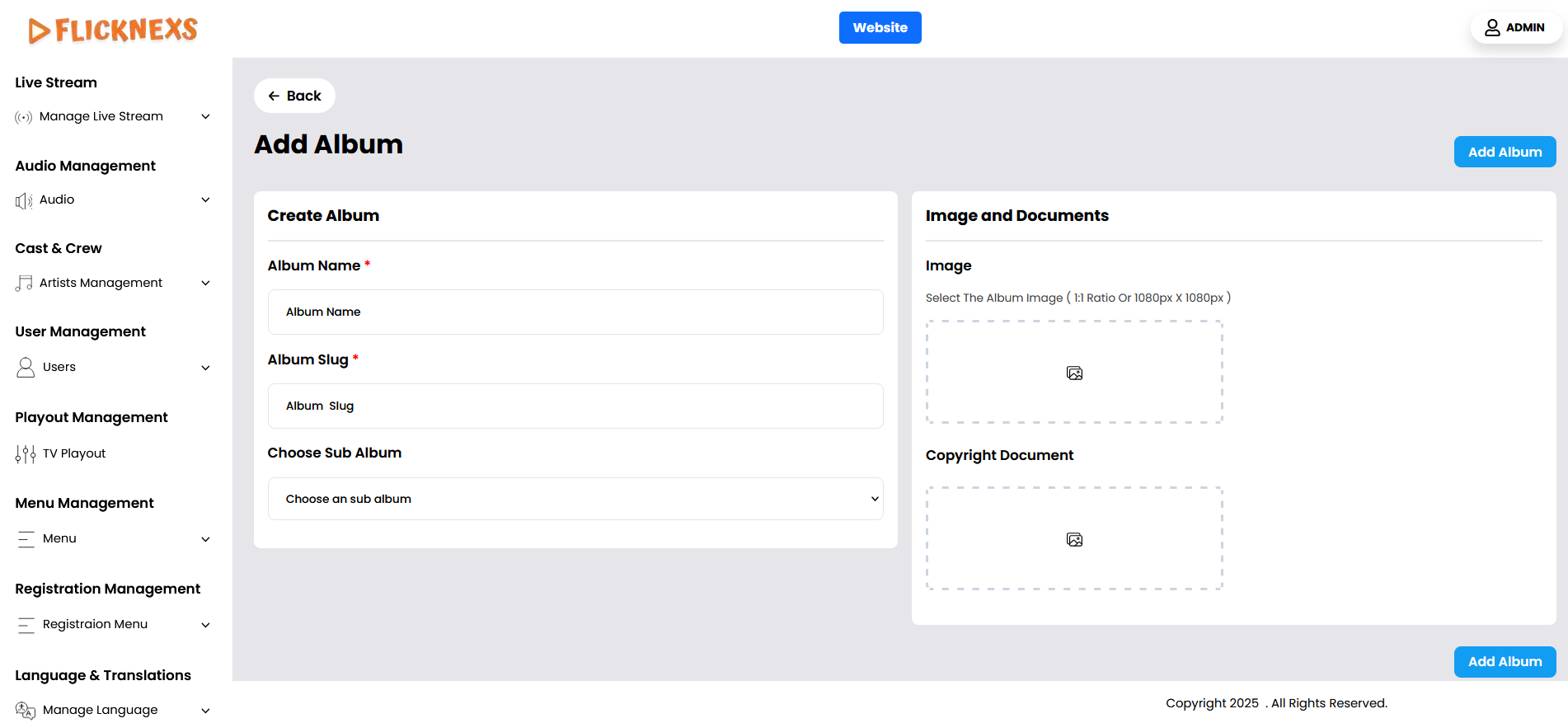Click the Artists Management music note icon
Viewport: 1568px width, 723px height.
pos(24,284)
